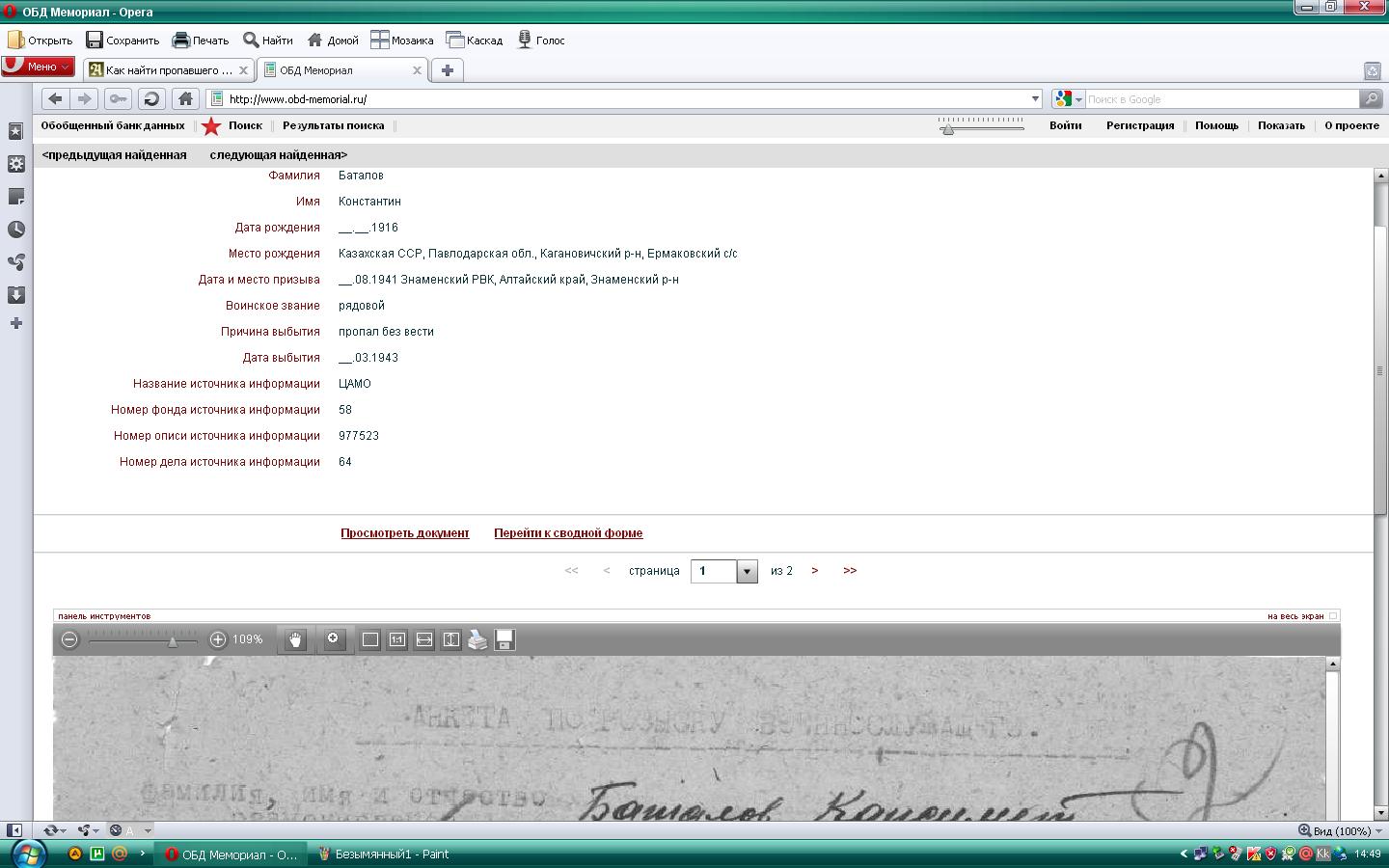This screenshot has height=868, width=1389.
Task: Click the plus icon to add a sidebar panel
Action: (16, 323)
